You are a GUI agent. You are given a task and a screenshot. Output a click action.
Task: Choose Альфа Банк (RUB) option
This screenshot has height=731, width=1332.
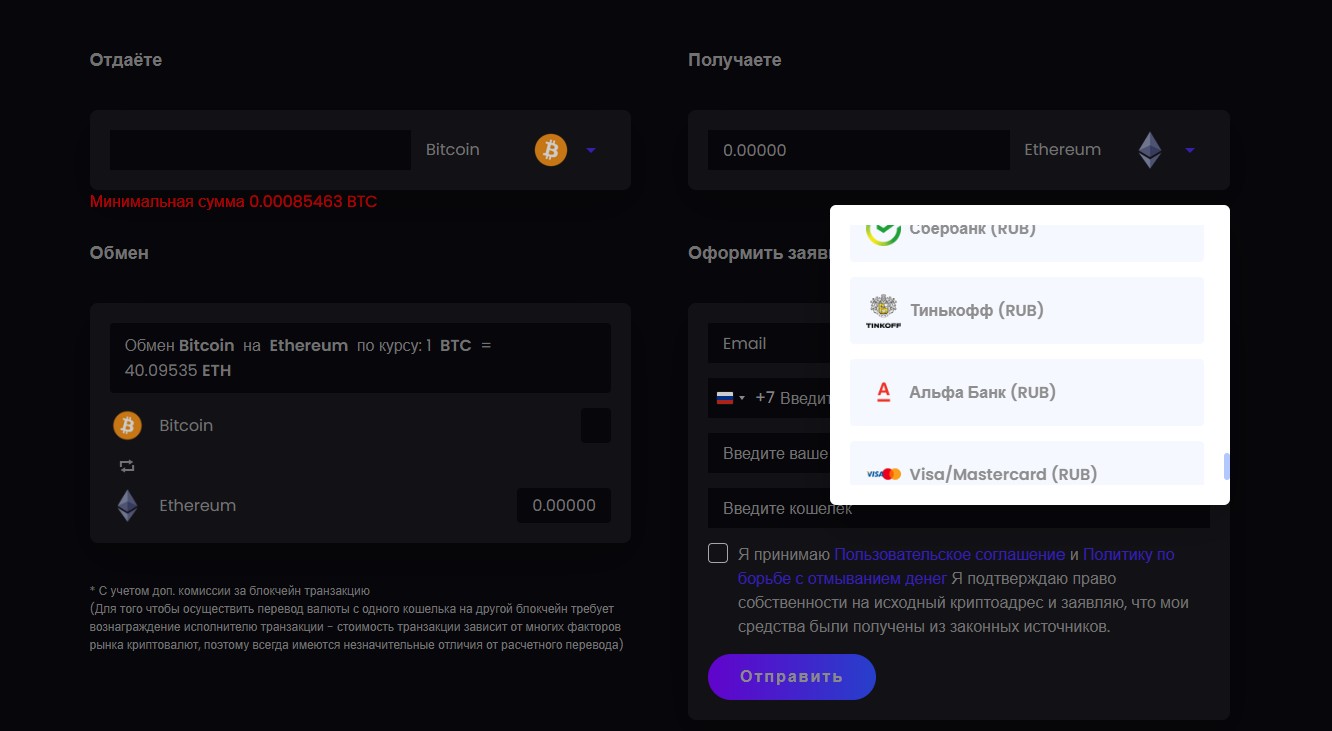pos(982,392)
